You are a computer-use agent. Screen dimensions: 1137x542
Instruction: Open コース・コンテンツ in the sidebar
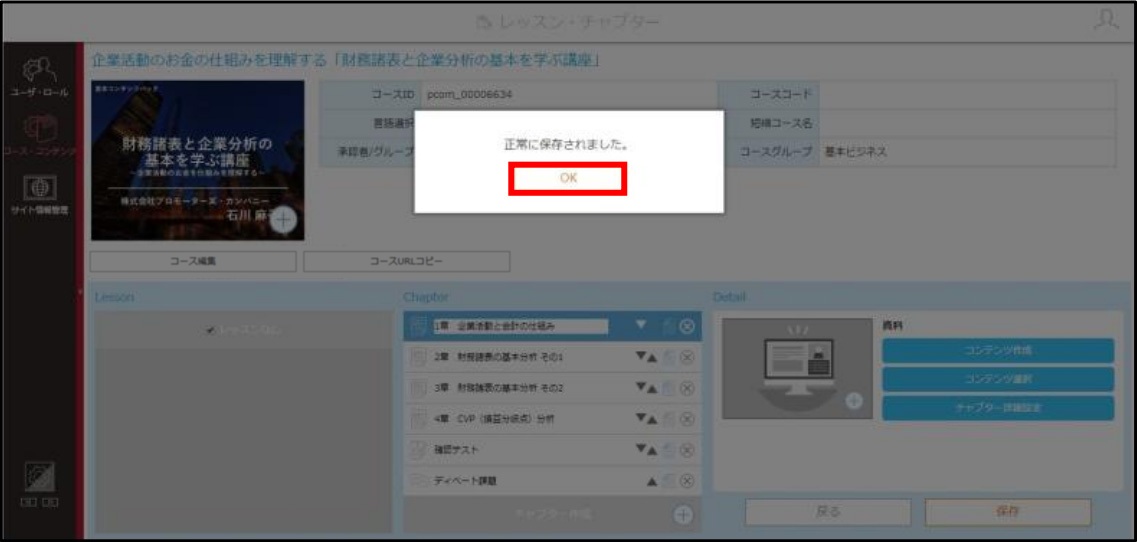(38, 136)
